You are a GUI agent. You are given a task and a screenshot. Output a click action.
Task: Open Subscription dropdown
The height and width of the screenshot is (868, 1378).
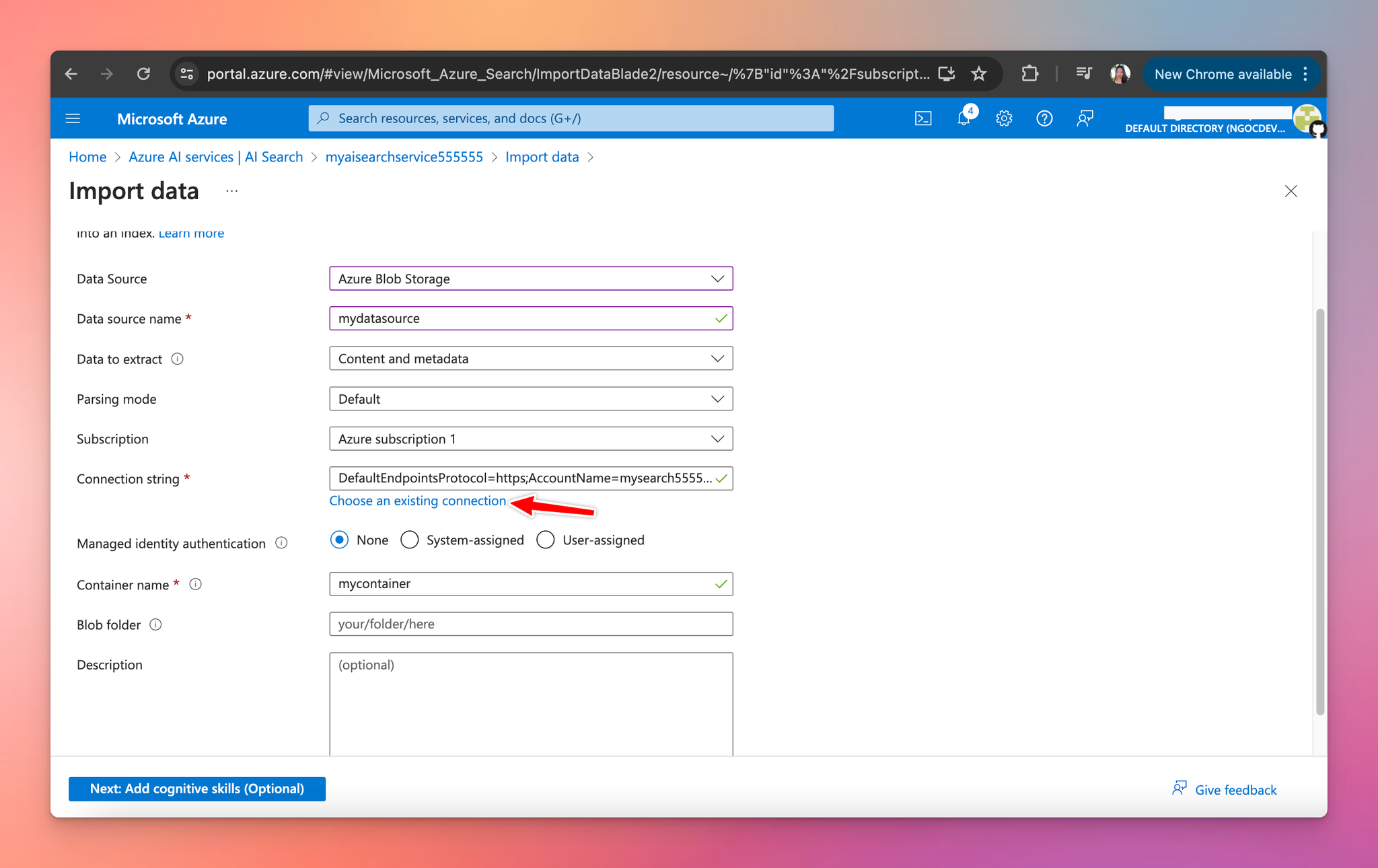[x=531, y=439]
